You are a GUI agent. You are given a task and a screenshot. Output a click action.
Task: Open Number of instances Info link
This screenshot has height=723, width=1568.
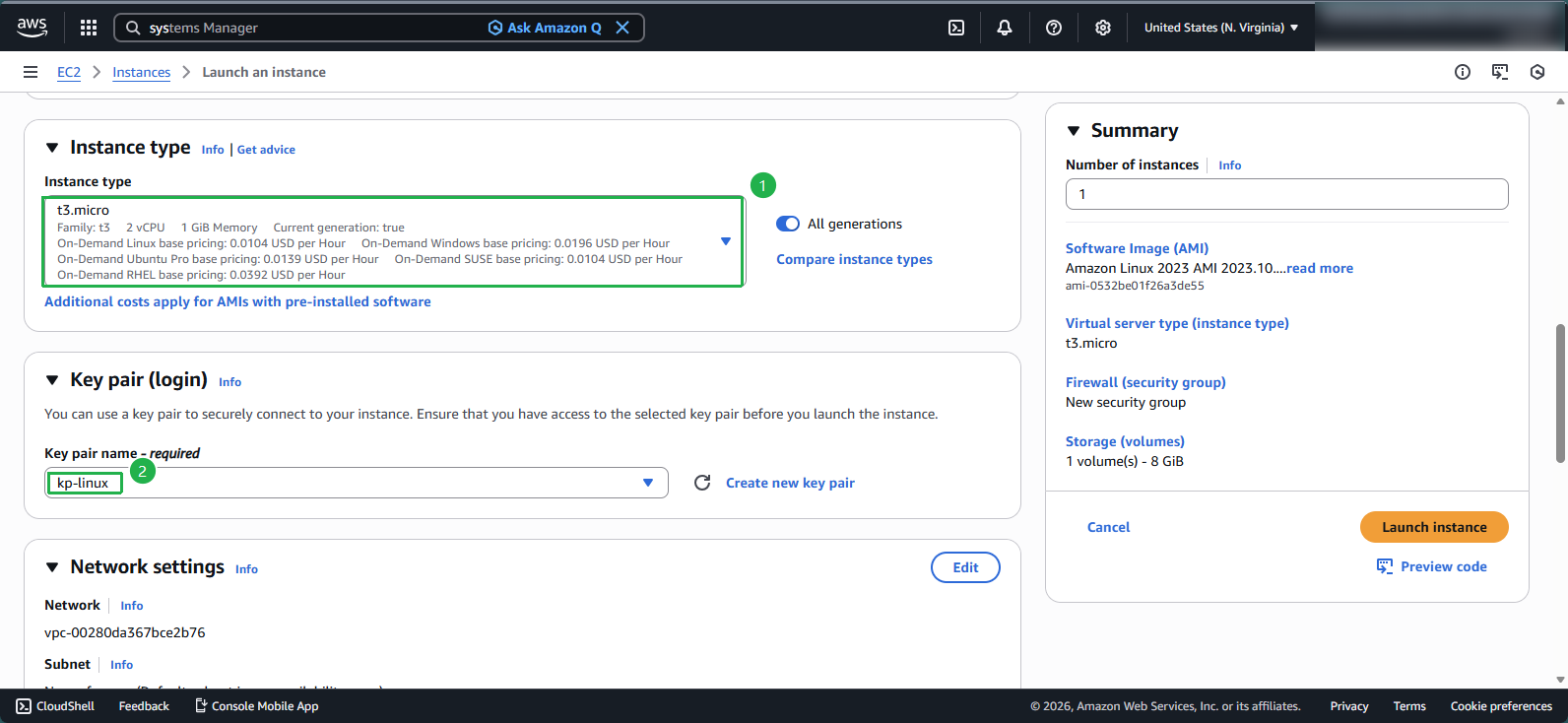pos(1230,165)
